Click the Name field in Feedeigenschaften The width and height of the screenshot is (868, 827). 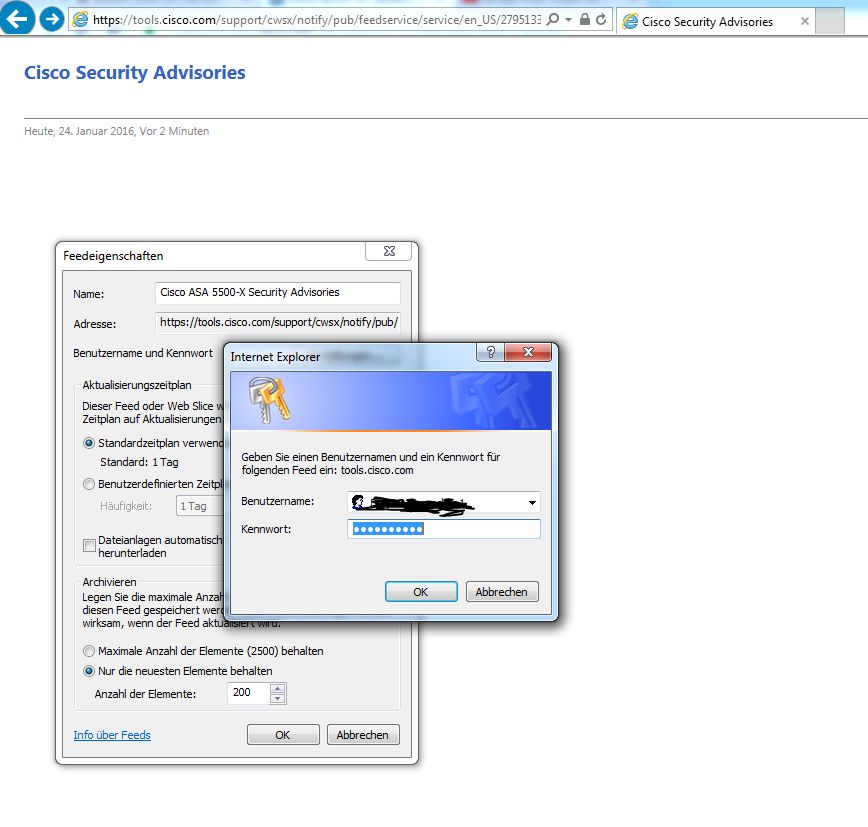coord(278,293)
